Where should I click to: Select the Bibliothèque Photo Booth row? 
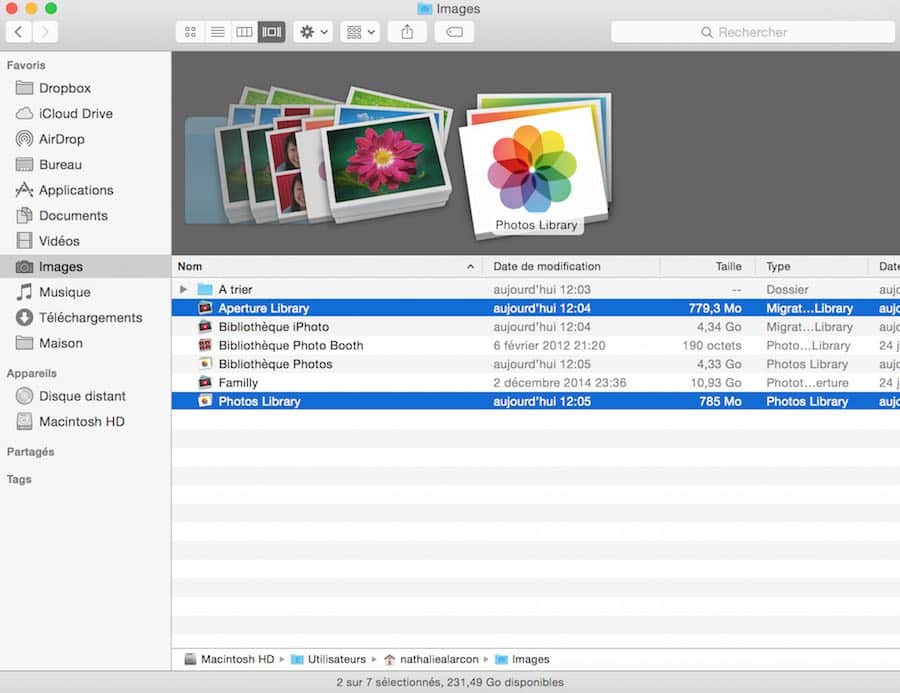tap(536, 346)
